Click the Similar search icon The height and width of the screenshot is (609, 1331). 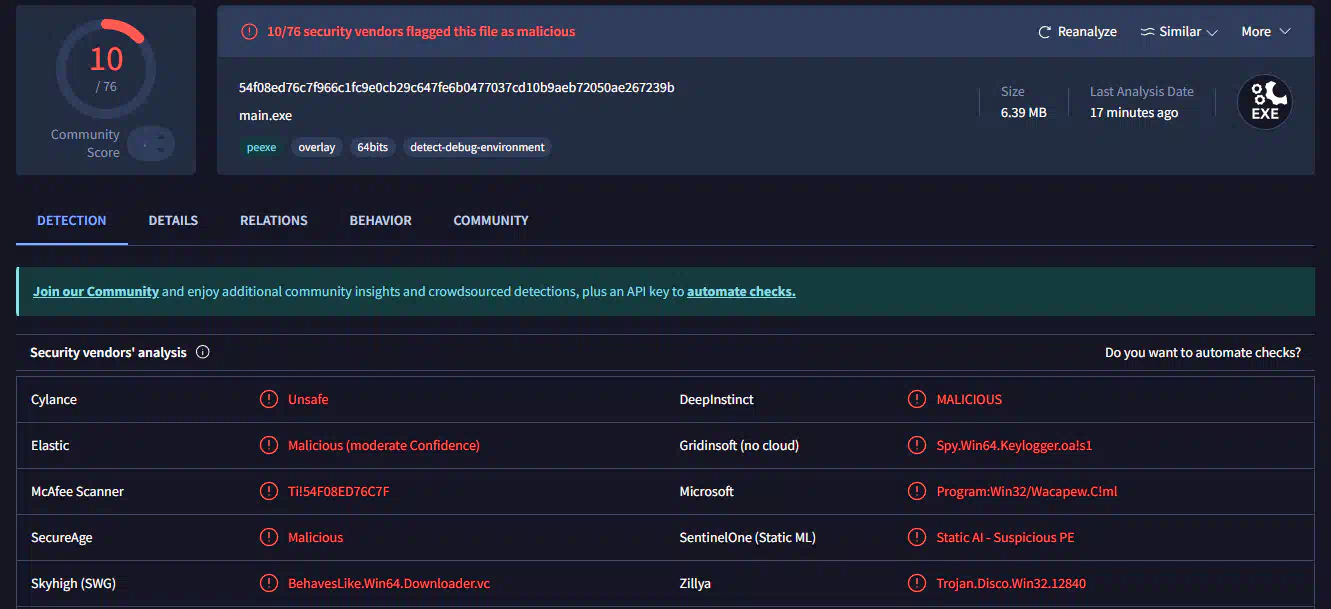tap(1147, 32)
